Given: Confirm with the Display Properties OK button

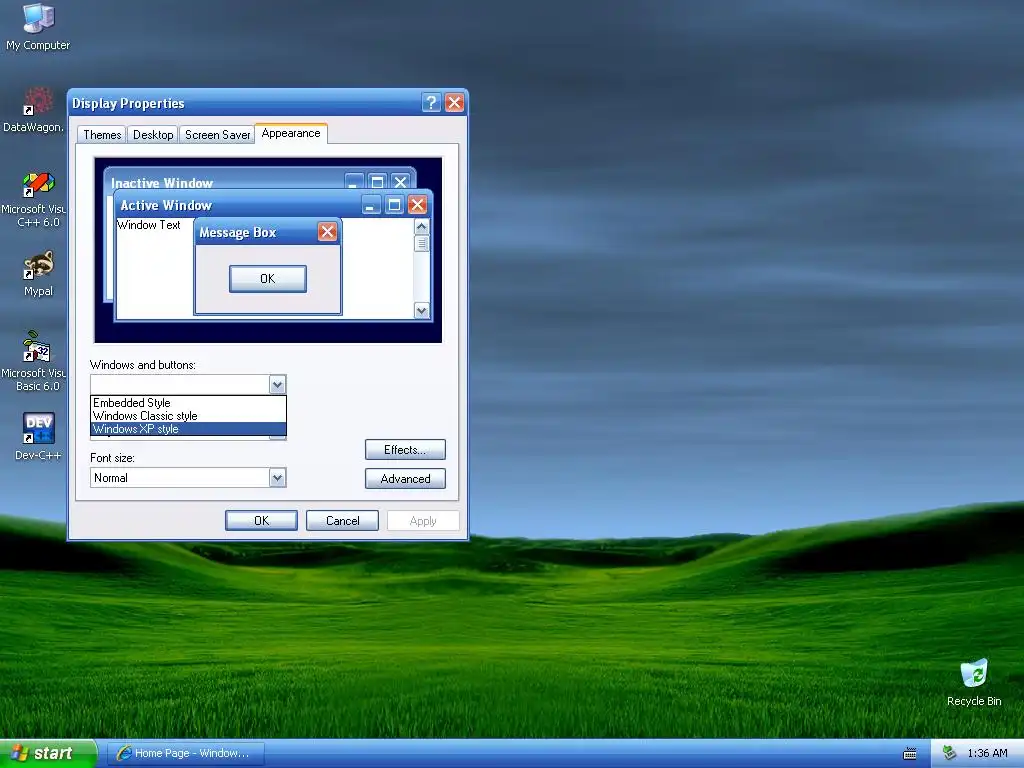Looking at the screenshot, I should [261, 520].
